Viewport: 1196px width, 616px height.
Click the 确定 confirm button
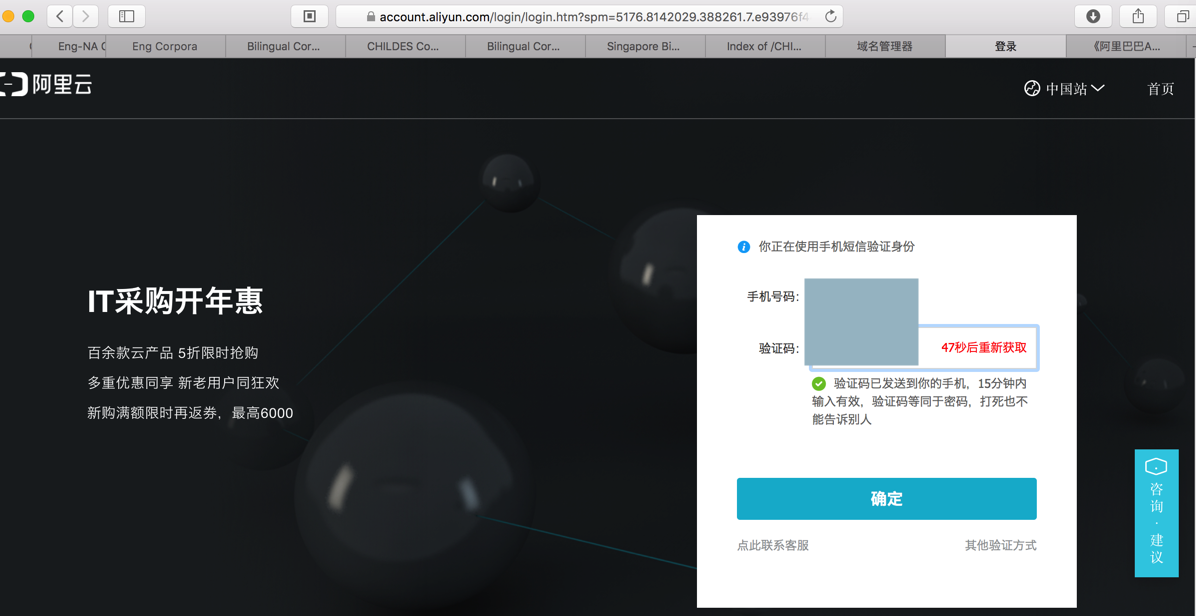[x=886, y=499]
